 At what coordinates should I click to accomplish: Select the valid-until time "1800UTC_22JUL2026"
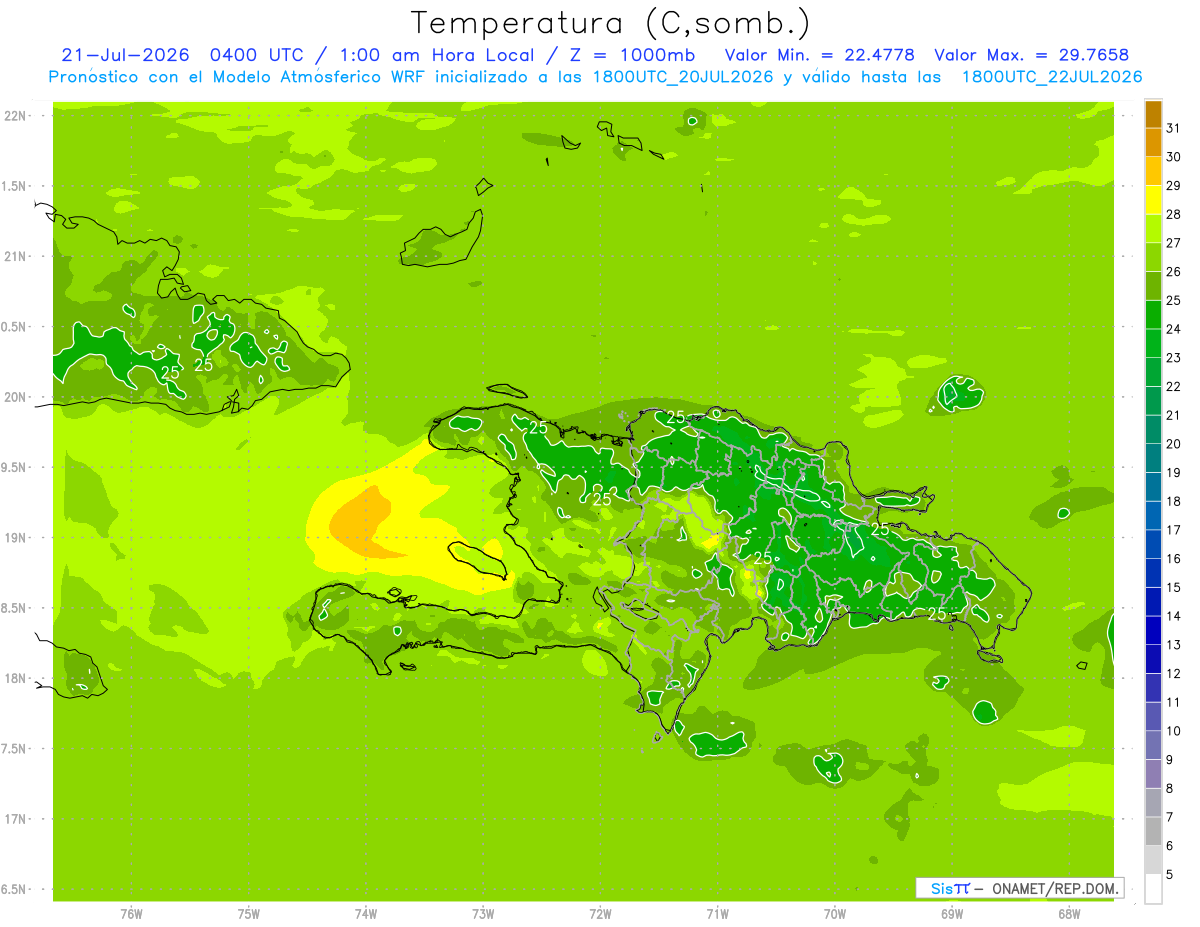click(x=1051, y=77)
